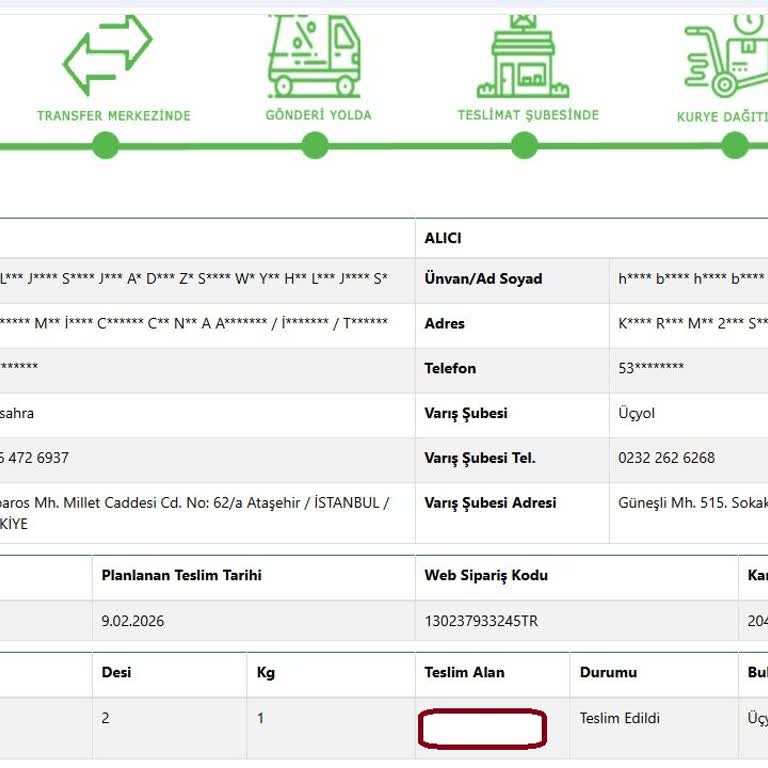
Task: Click the Kg value 1
Action: 261,718
